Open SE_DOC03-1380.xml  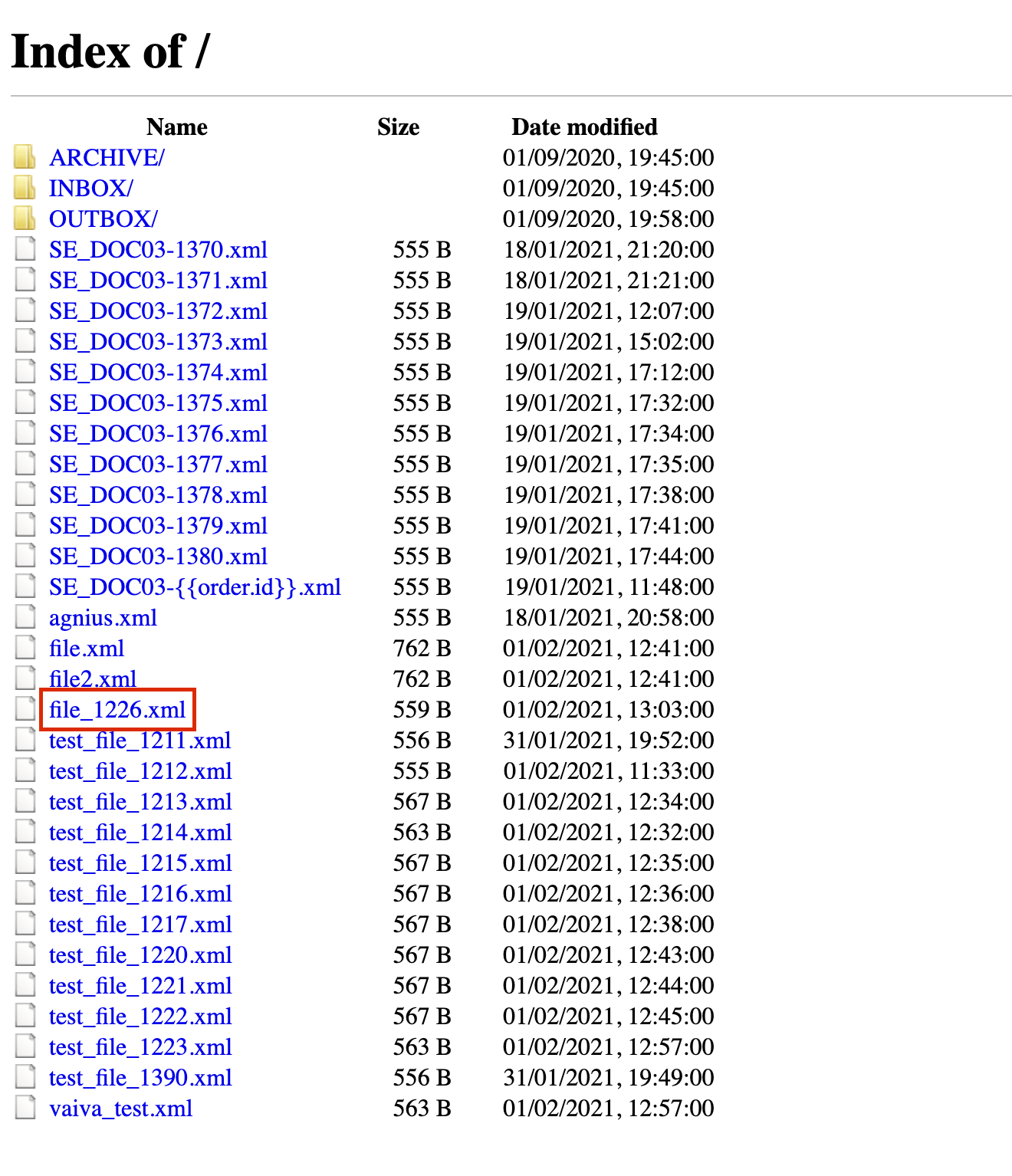pos(158,557)
